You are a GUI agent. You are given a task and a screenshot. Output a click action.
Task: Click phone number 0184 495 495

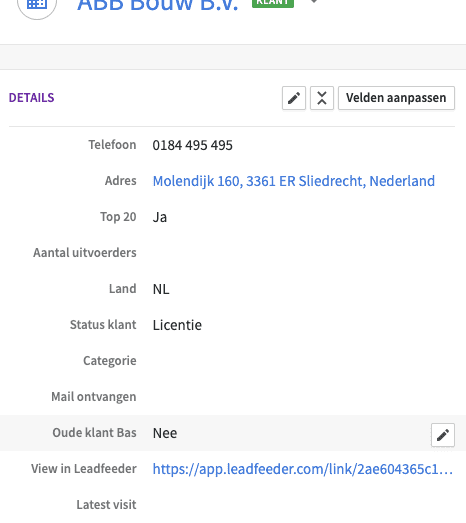[192, 145]
